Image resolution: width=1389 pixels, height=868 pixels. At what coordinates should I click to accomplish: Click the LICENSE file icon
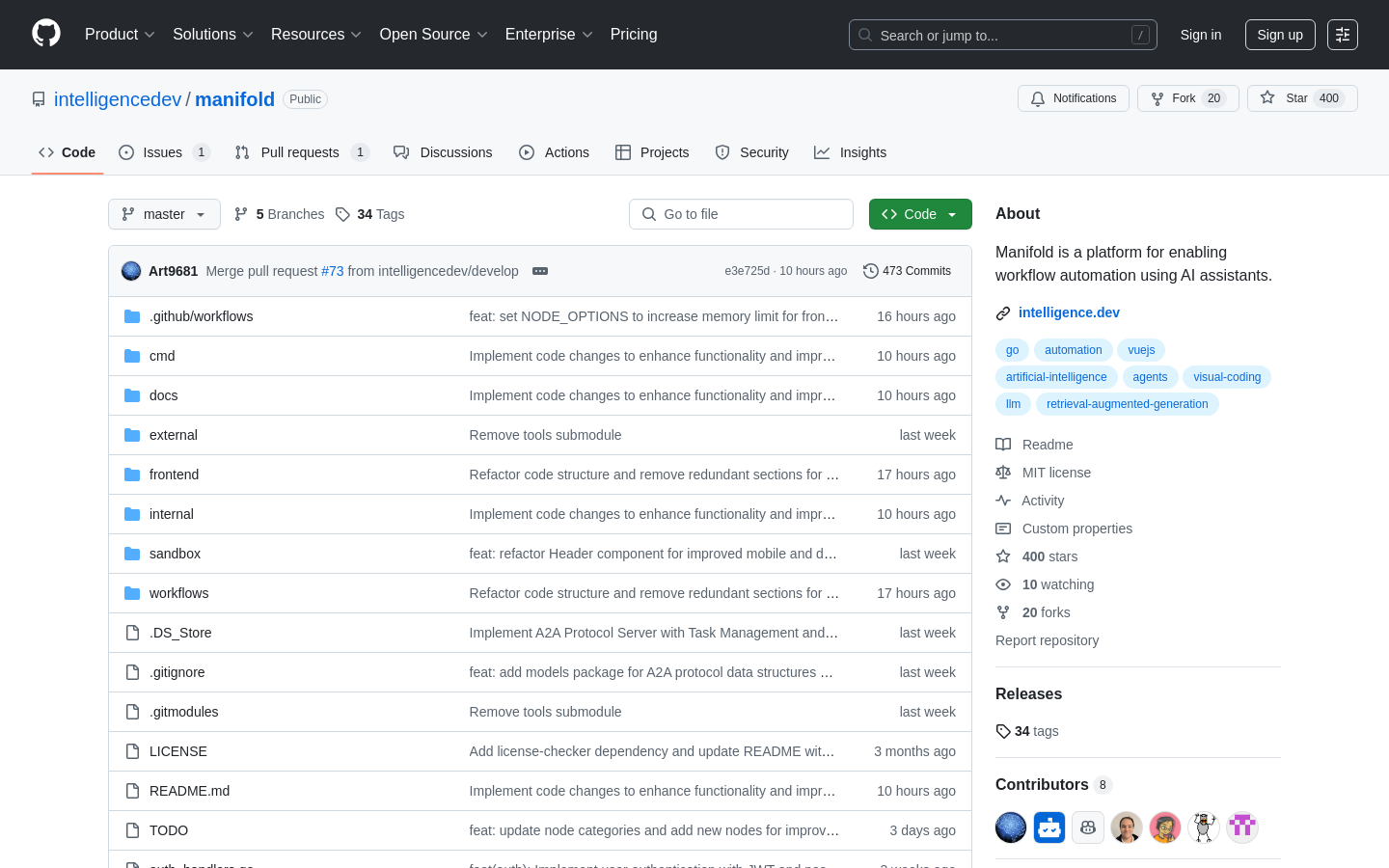point(132,751)
